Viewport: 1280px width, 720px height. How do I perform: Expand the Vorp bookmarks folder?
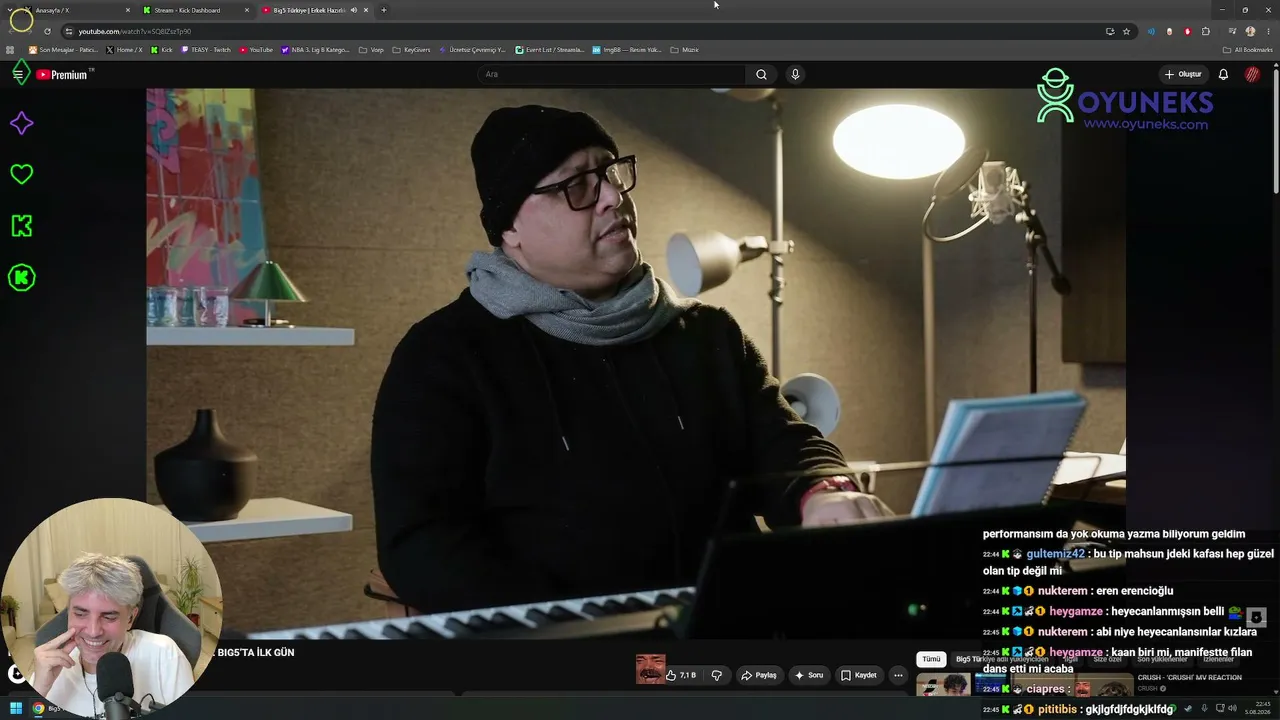click(371, 49)
